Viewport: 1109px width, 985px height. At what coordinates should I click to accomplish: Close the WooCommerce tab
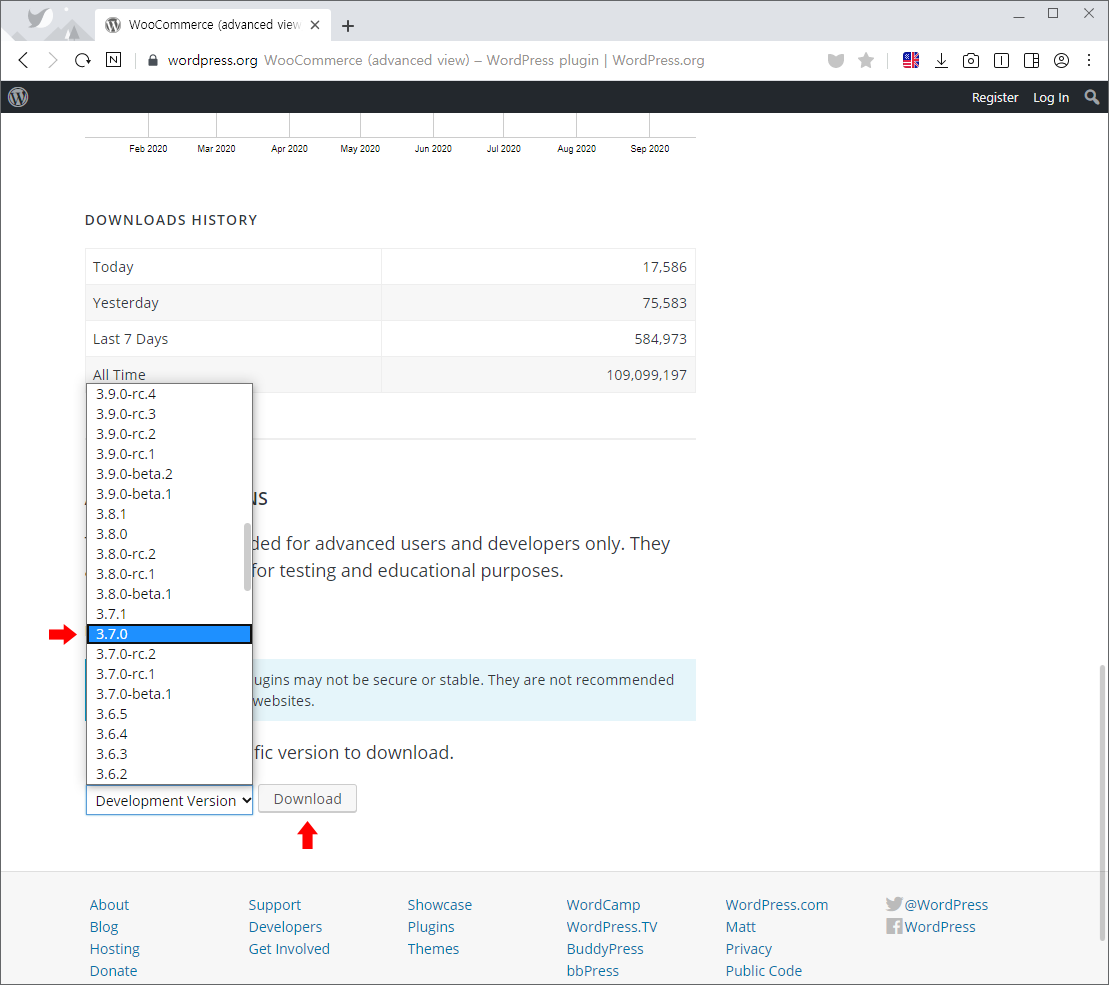pos(315,25)
